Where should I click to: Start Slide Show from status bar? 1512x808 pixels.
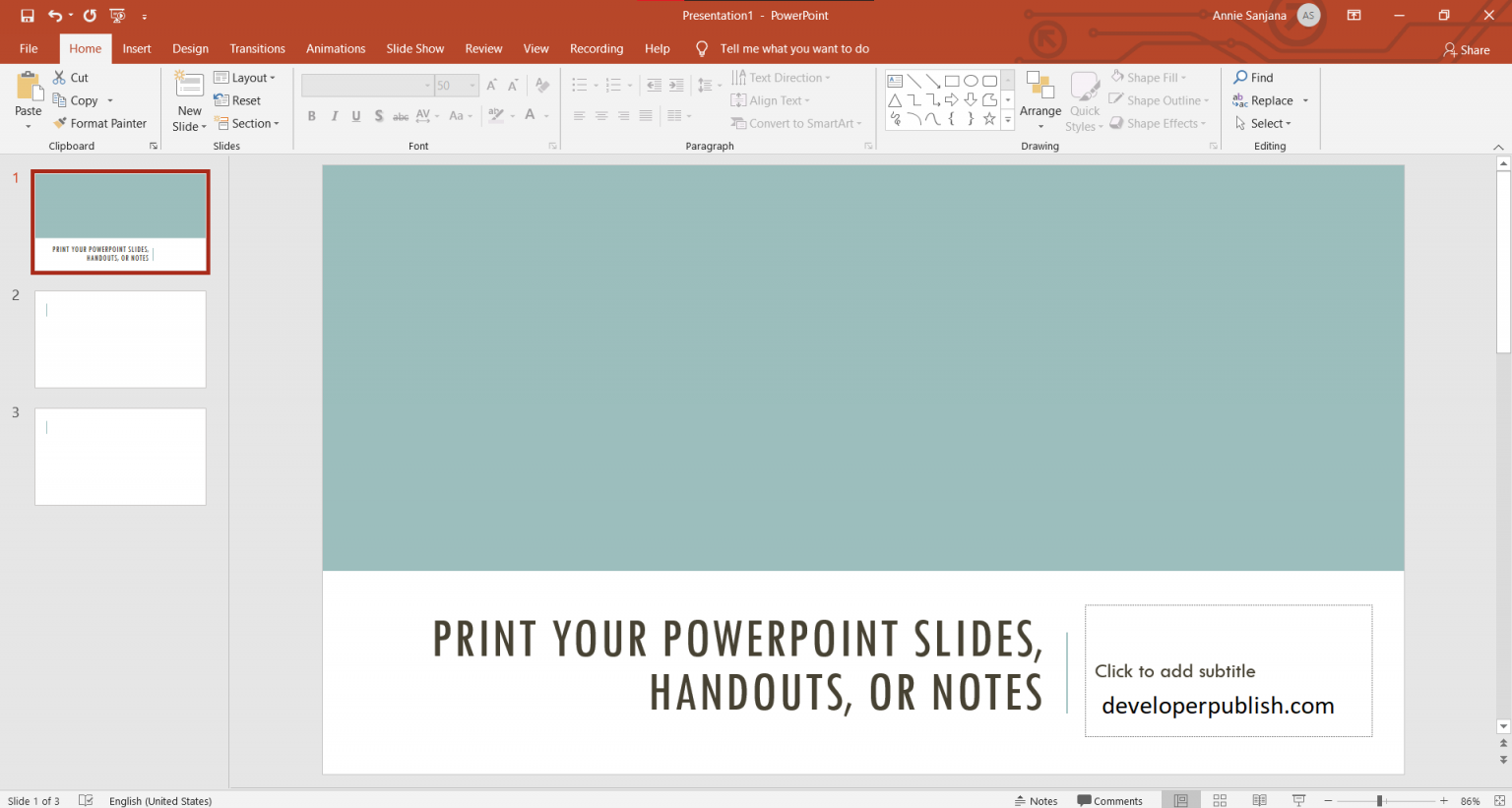click(1298, 800)
